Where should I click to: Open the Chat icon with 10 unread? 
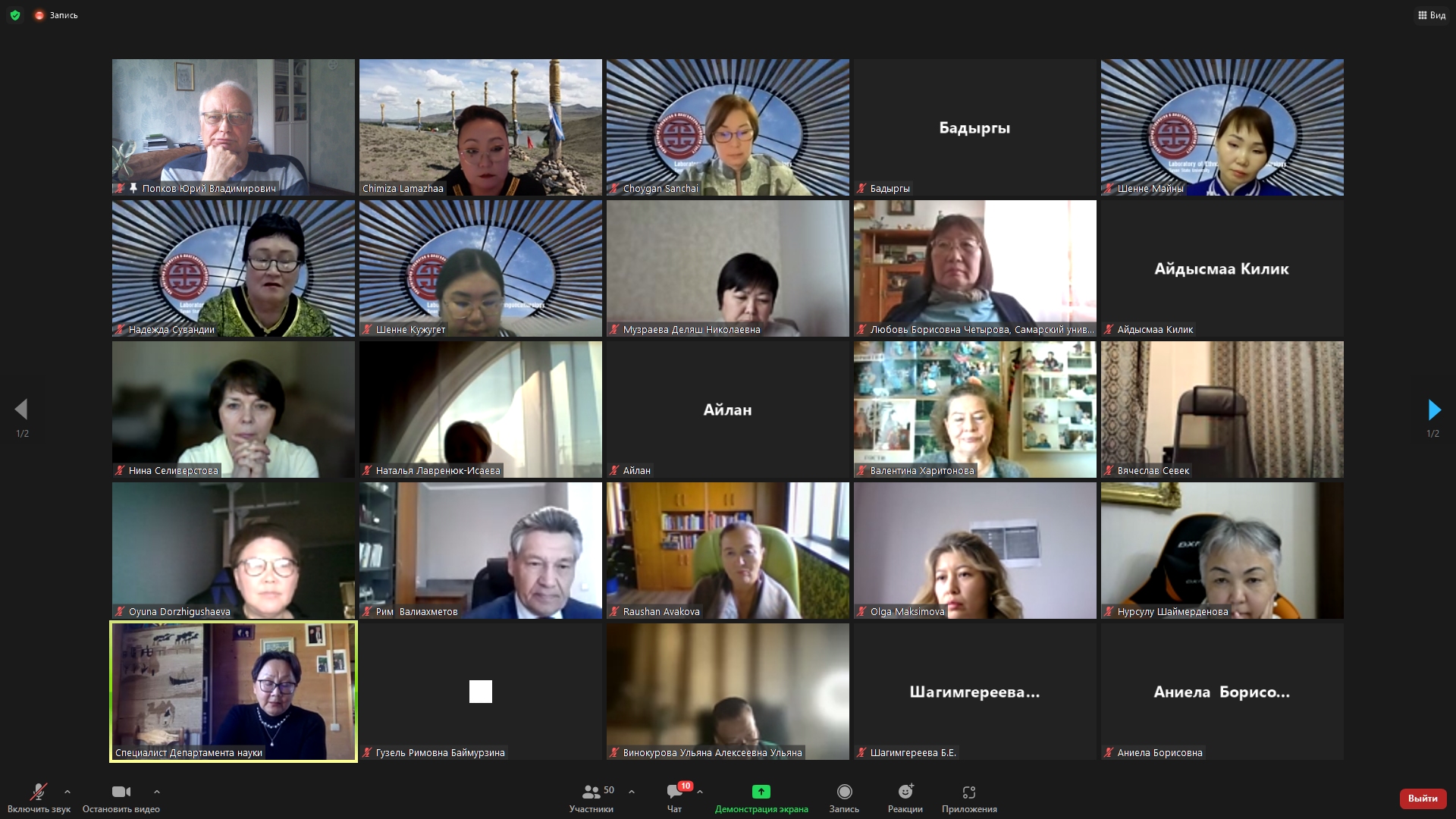[x=674, y=792]
